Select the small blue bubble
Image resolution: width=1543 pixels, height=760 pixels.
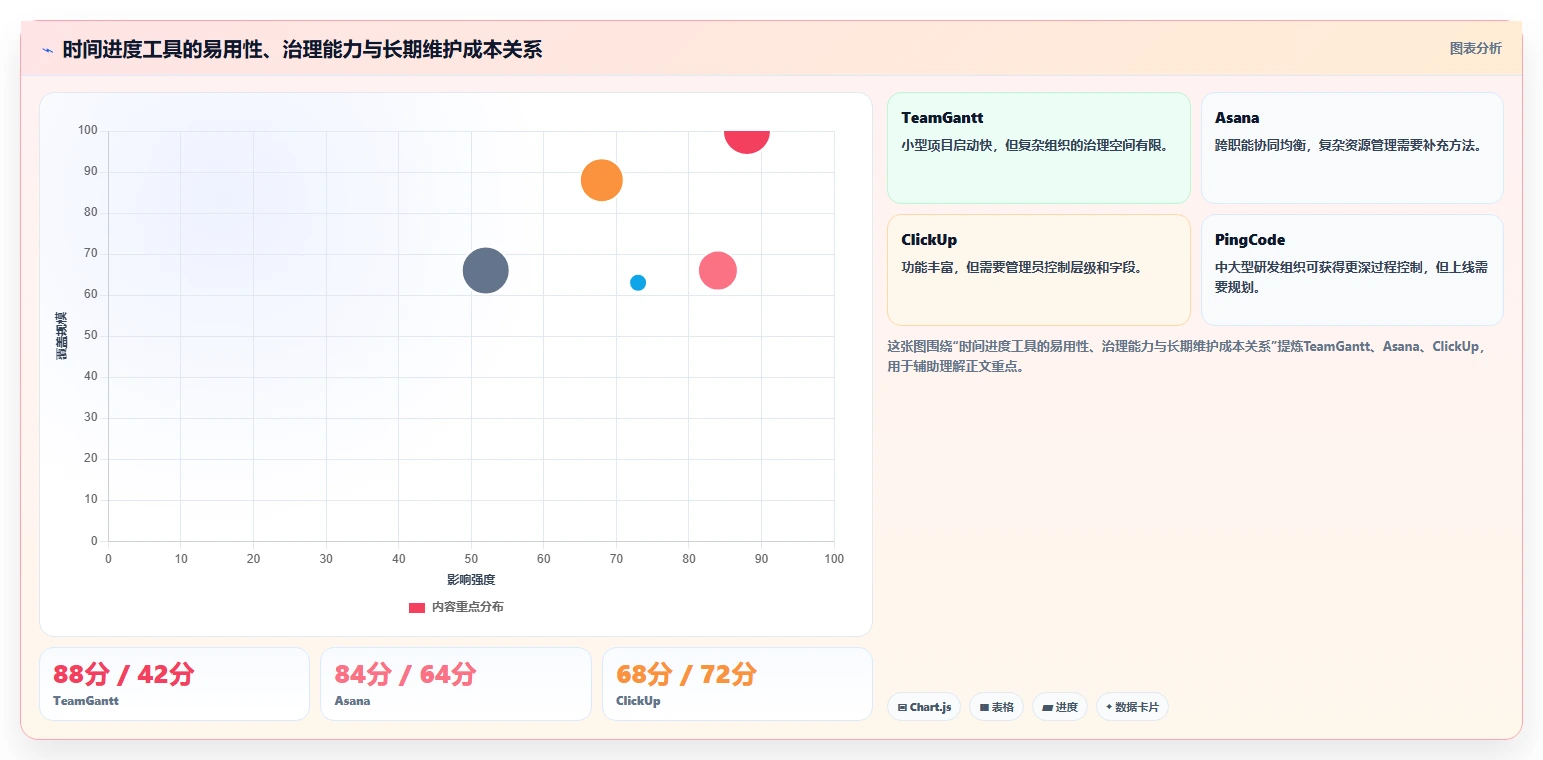[638, 283]
